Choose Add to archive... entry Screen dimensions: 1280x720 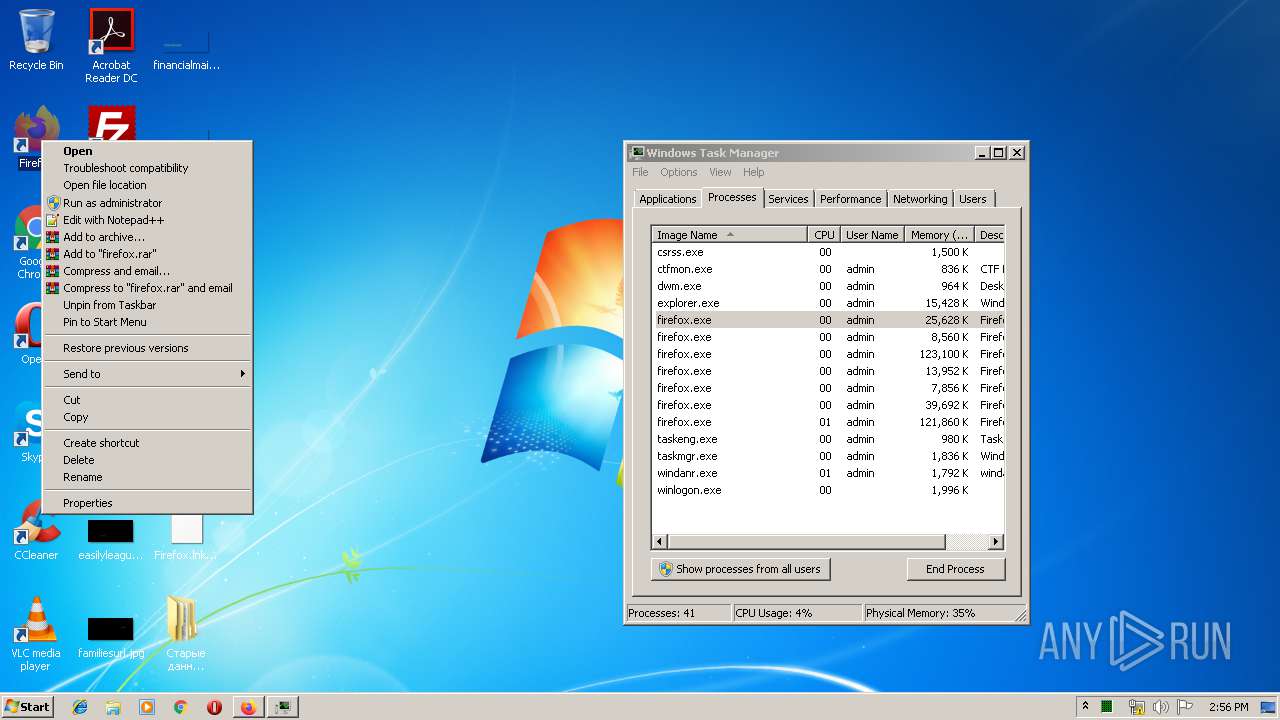coord(147,237)
